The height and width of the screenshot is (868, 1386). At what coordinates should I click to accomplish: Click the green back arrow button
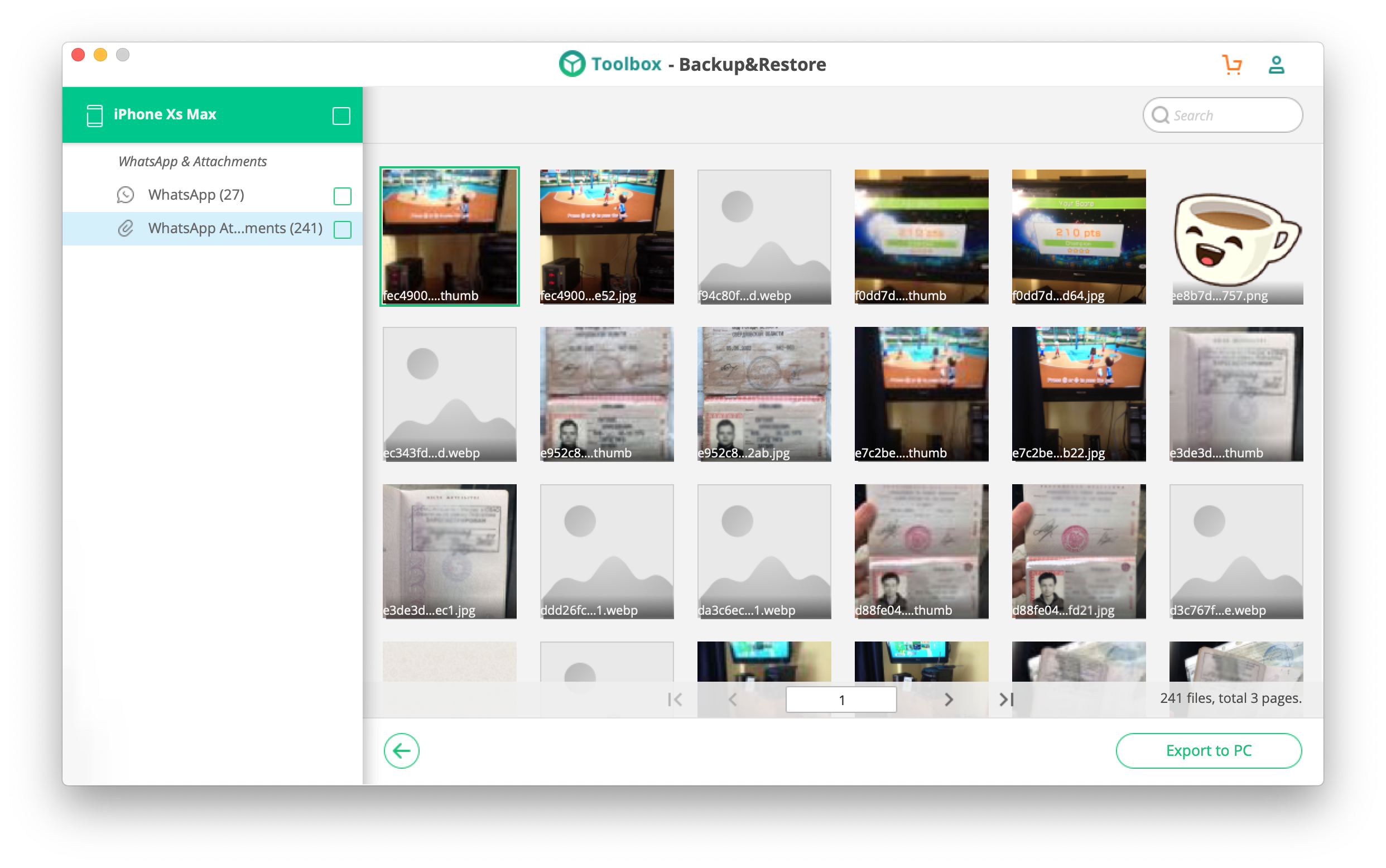[401, 750]
